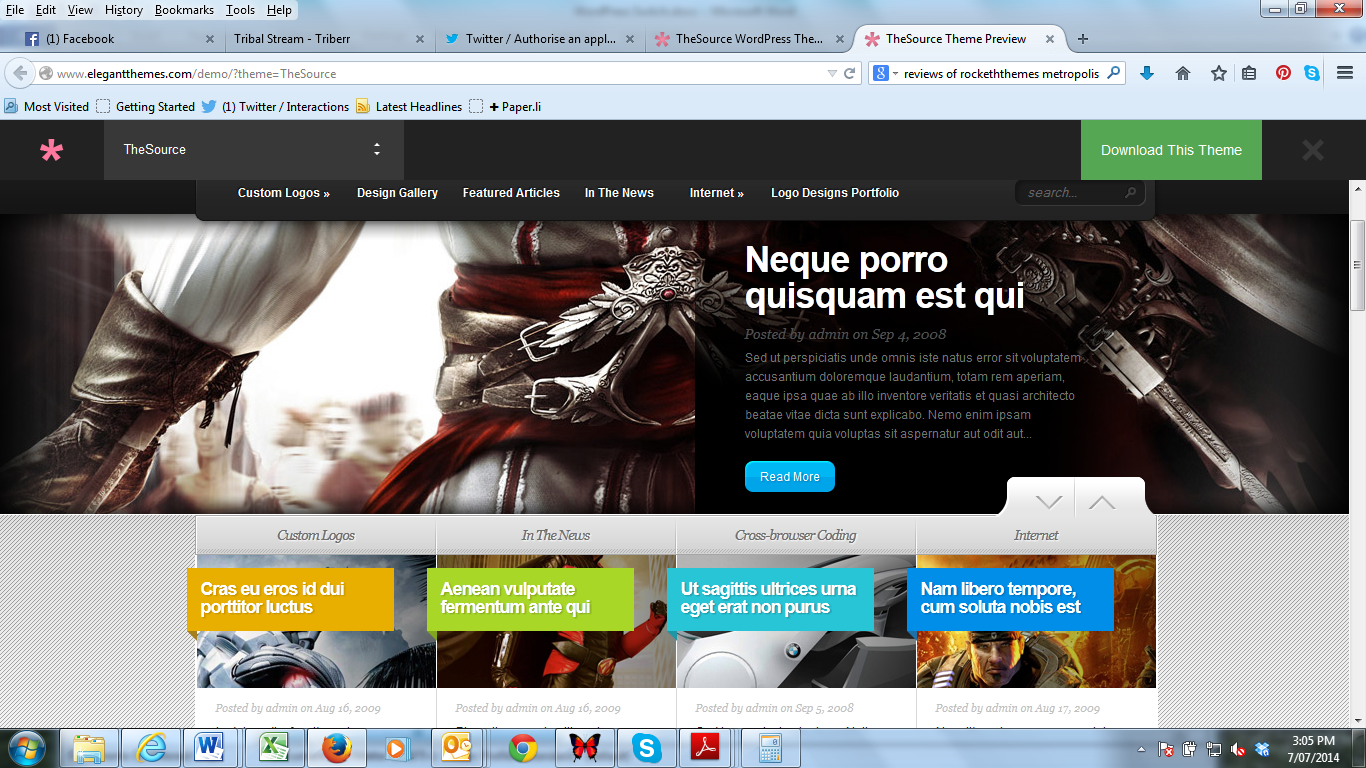Bookmark this page with the star icon

click(1218, 73)
